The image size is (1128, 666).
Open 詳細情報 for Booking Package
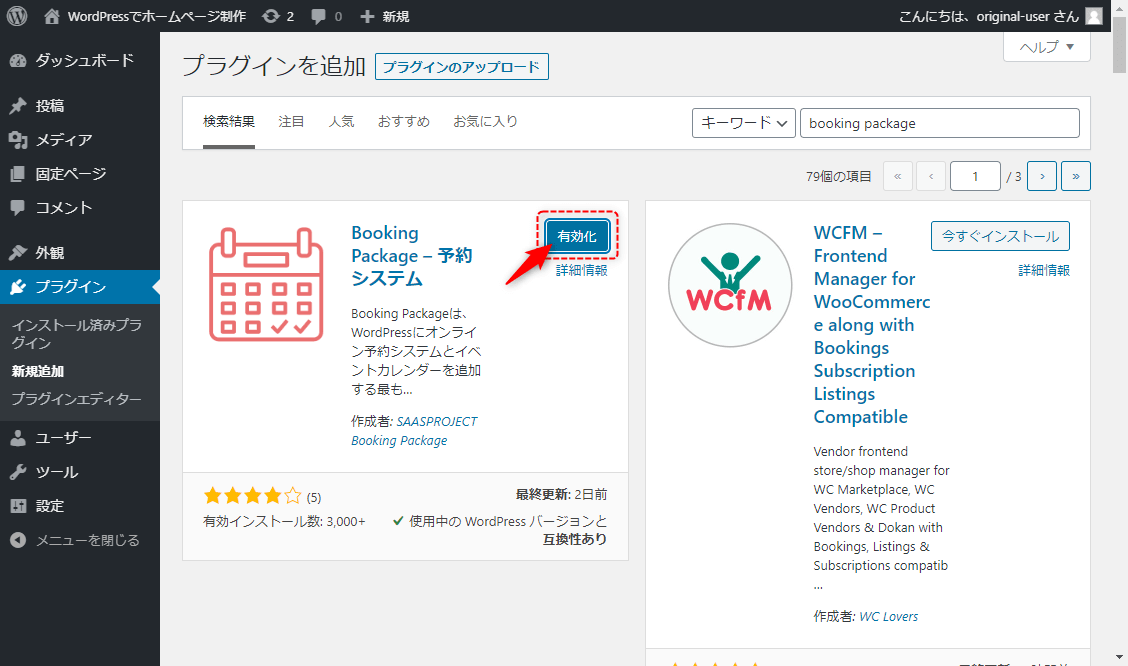click(581, 270)
